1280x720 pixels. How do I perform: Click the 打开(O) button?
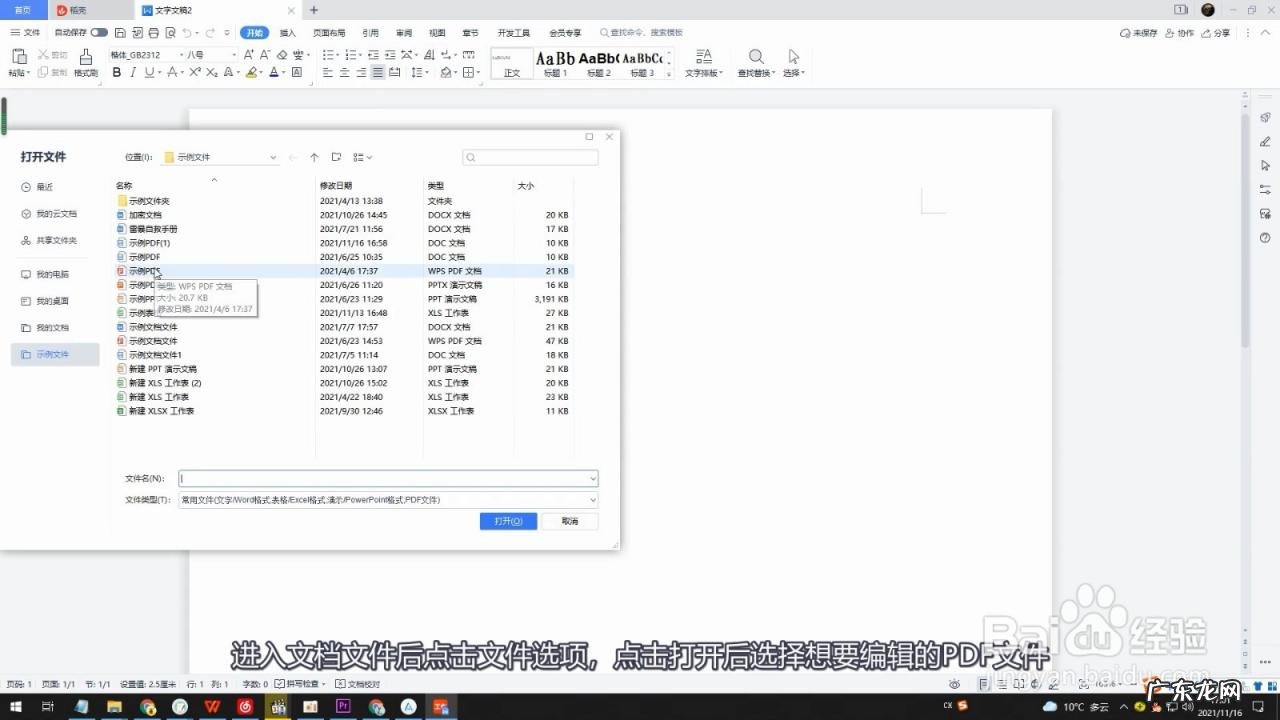pyautogui.click(x=508, y=521)
